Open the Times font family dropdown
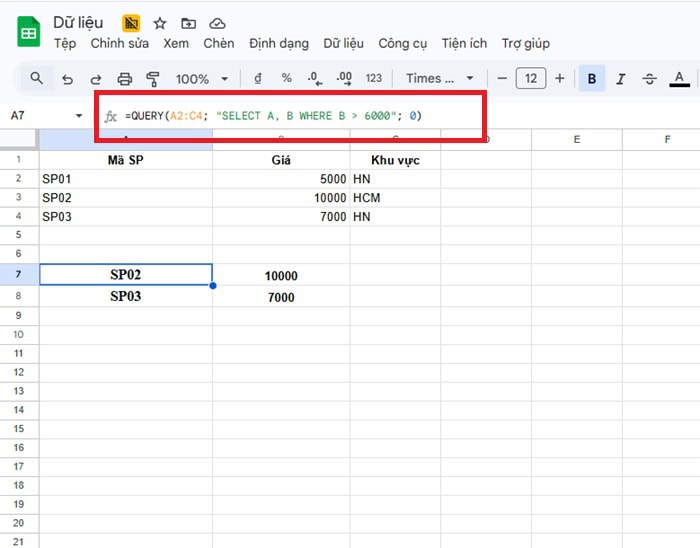The width and height of the screenshot is (700, 548). (440, 79)
